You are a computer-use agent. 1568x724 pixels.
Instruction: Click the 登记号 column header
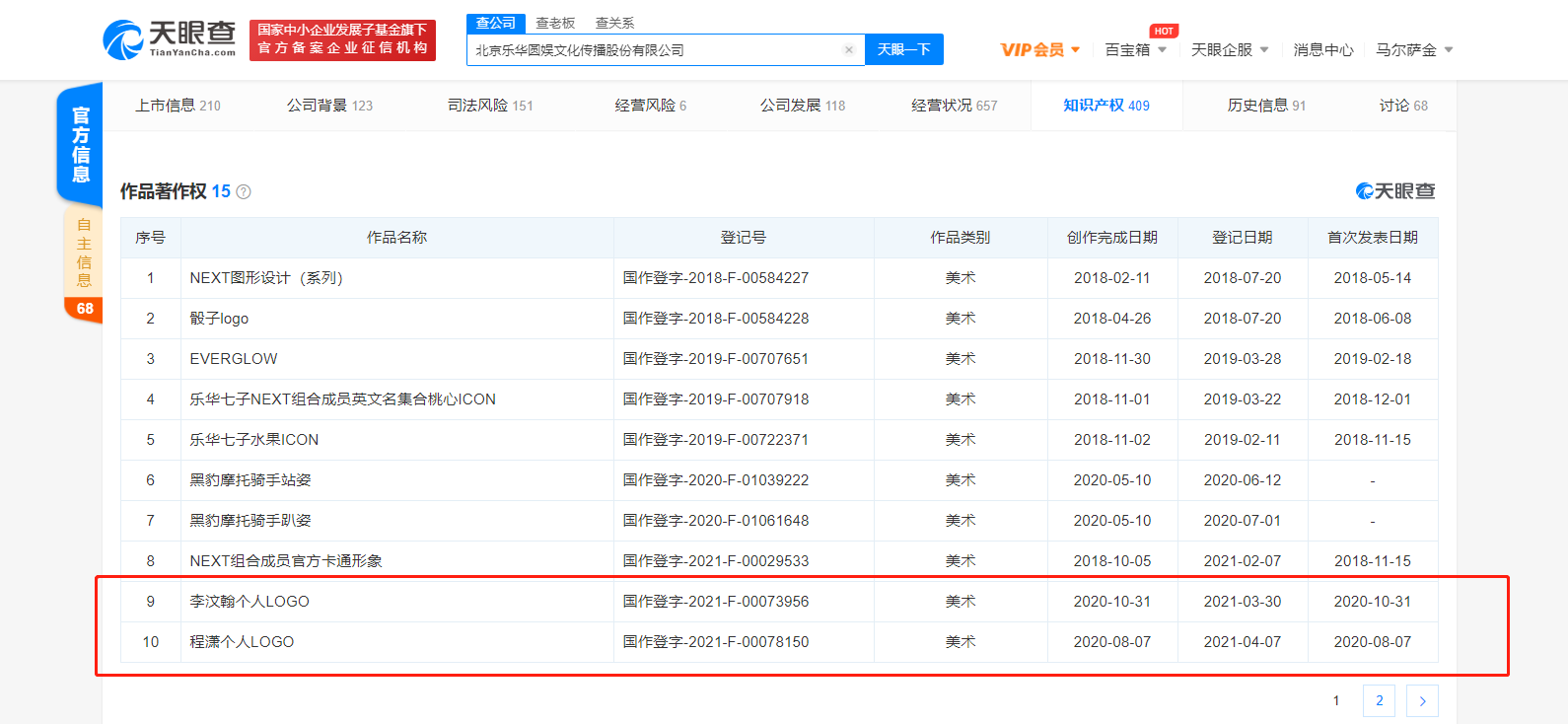(744, 238)
